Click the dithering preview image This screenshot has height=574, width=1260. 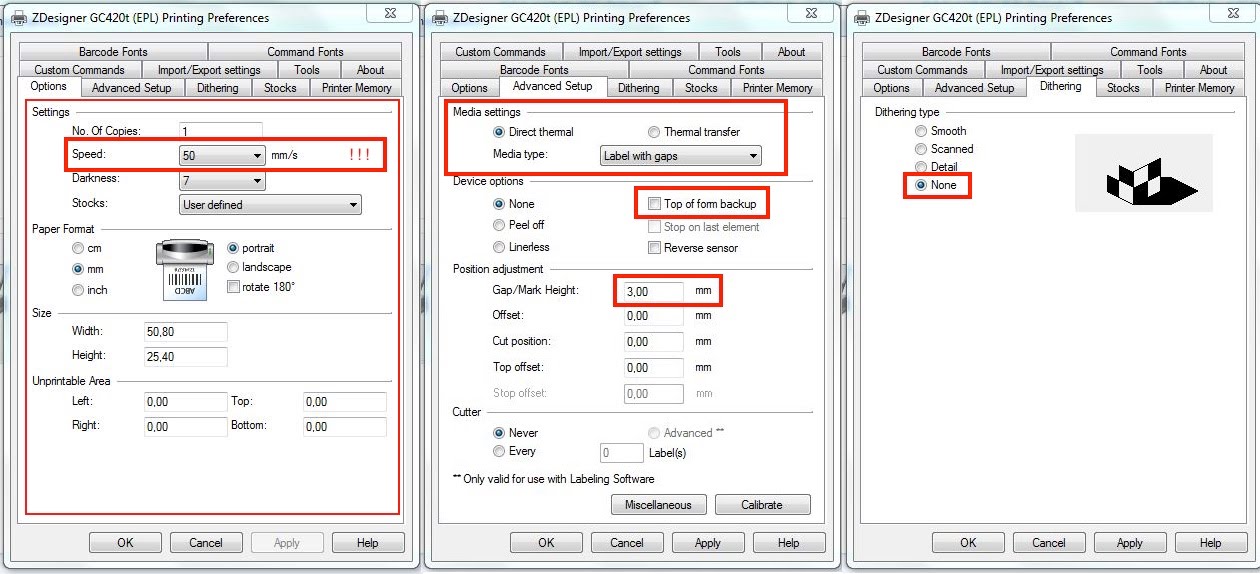click(1143, 173)
